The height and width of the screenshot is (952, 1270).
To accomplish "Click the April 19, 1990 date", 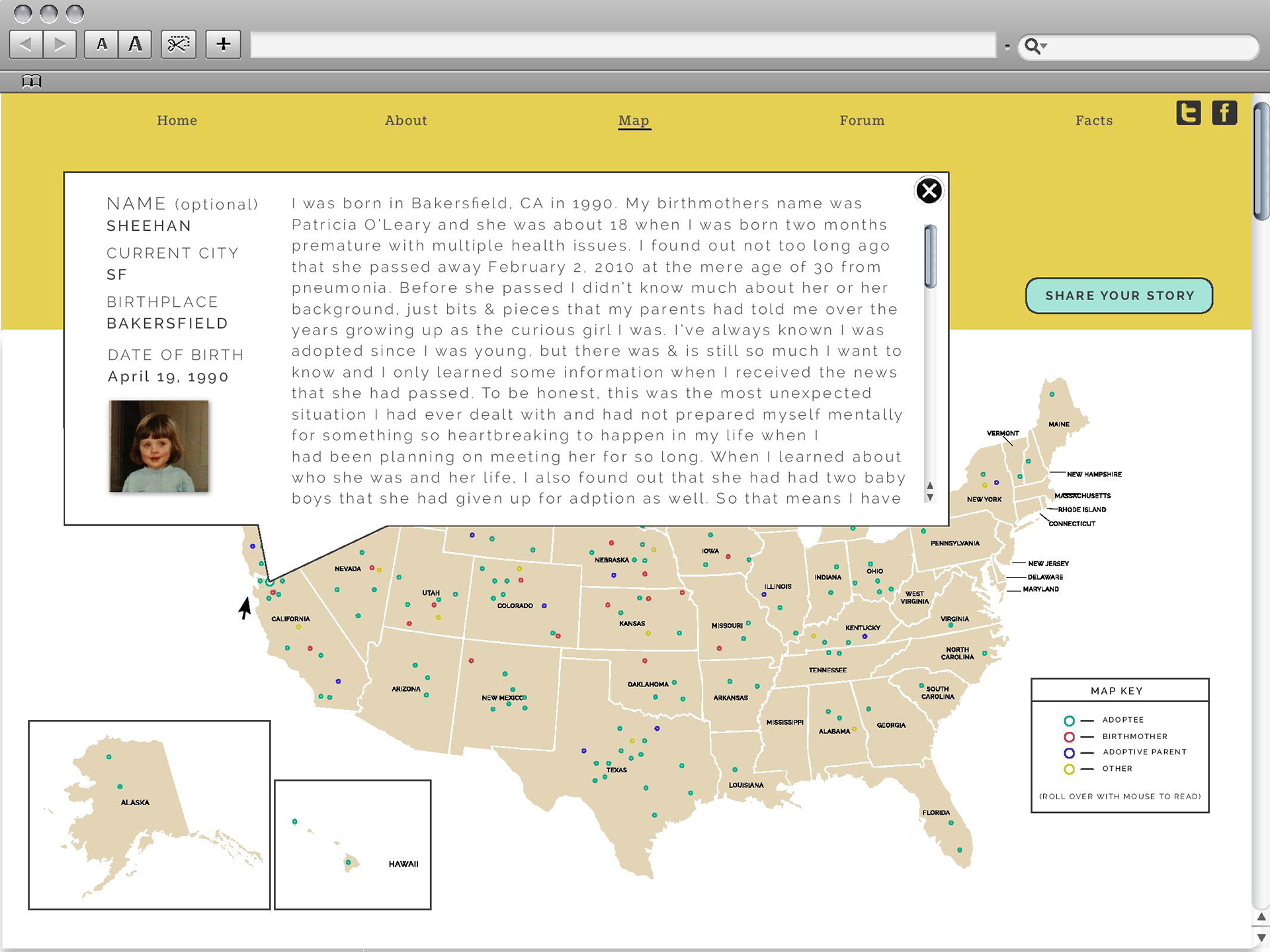I will [168, 377].
